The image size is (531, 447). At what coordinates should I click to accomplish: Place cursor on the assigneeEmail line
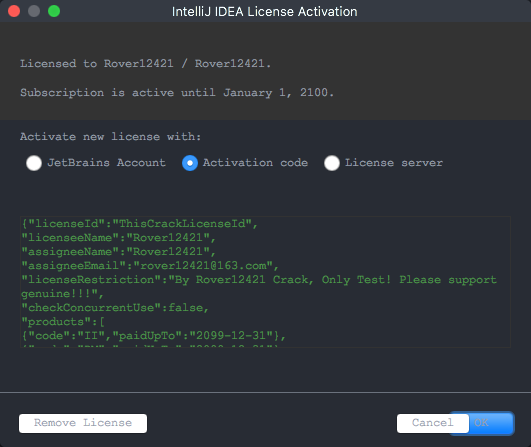point(150,266)
